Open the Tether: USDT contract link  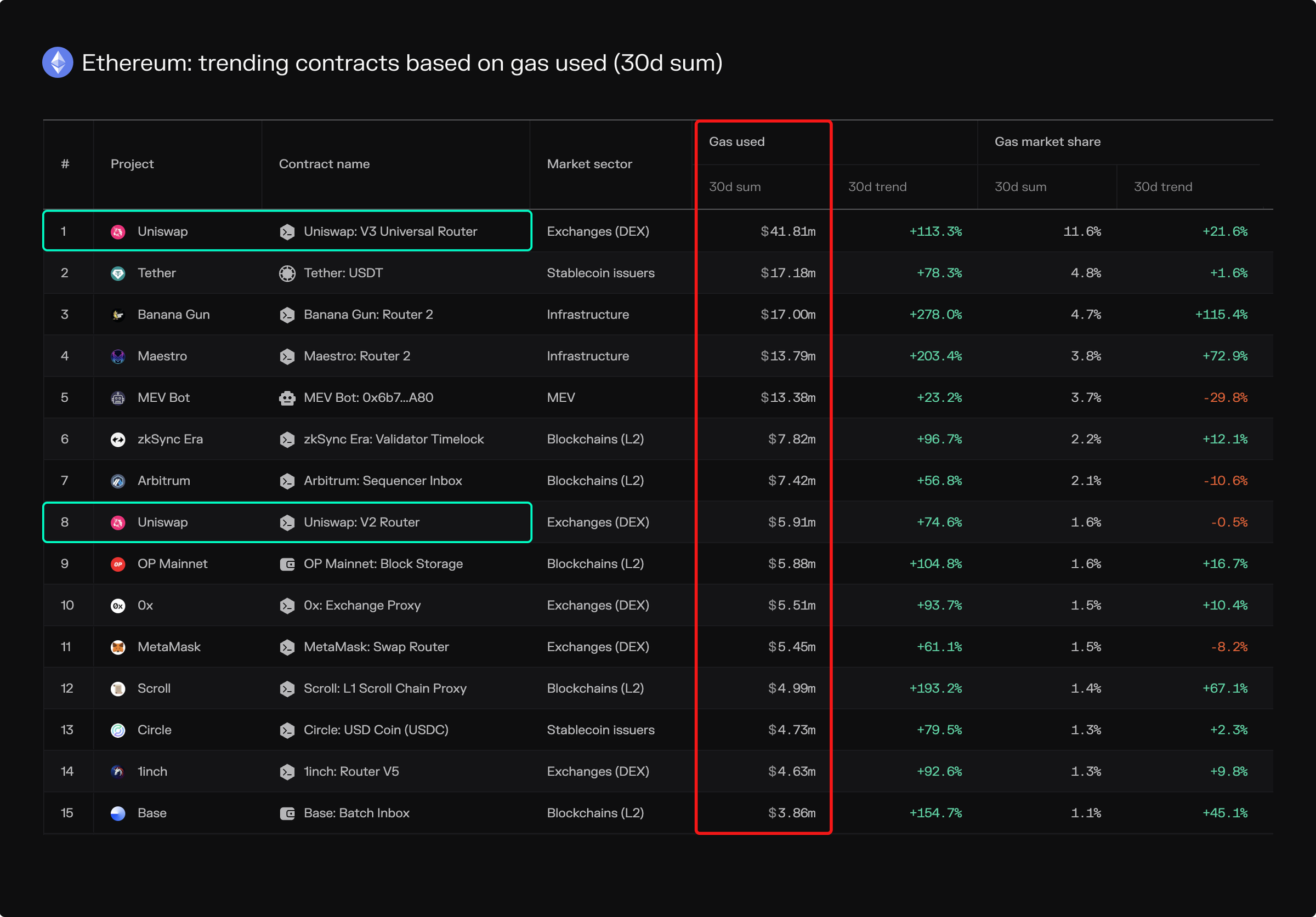click(x=343, y=273)
